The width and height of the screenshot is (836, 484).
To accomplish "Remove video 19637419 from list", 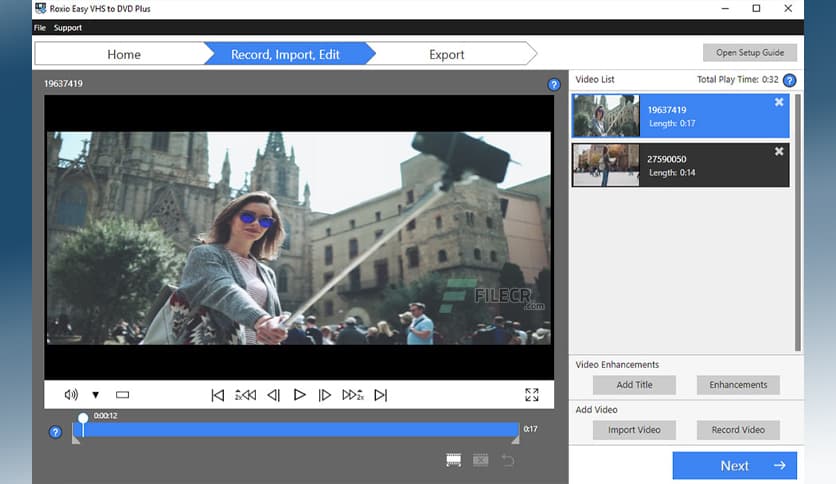I will (x=779, y=102).
